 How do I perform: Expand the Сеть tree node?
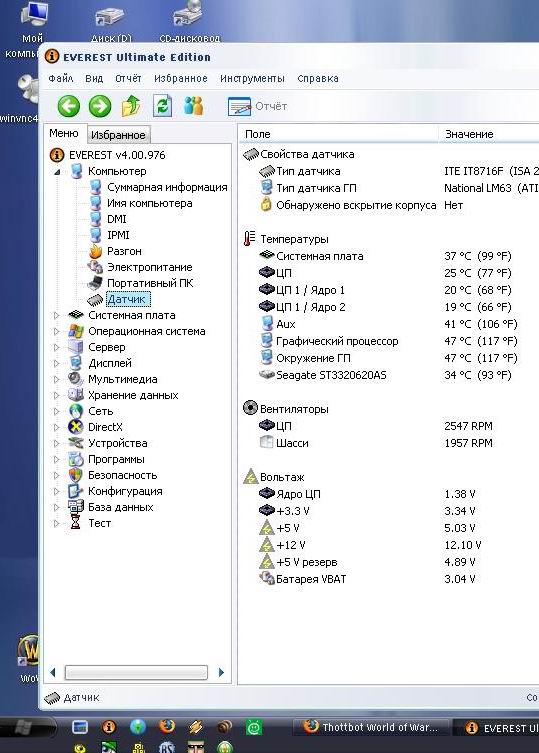[56, 412]
